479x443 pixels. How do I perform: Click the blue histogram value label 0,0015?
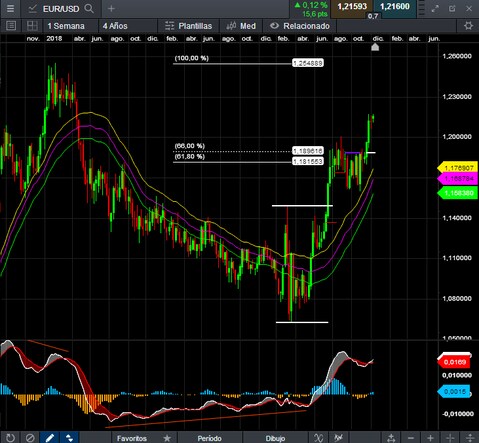[454, 391]
